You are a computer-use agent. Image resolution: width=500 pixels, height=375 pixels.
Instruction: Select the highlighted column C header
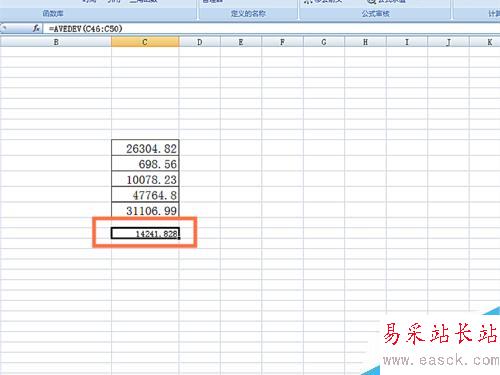(145, 42)
